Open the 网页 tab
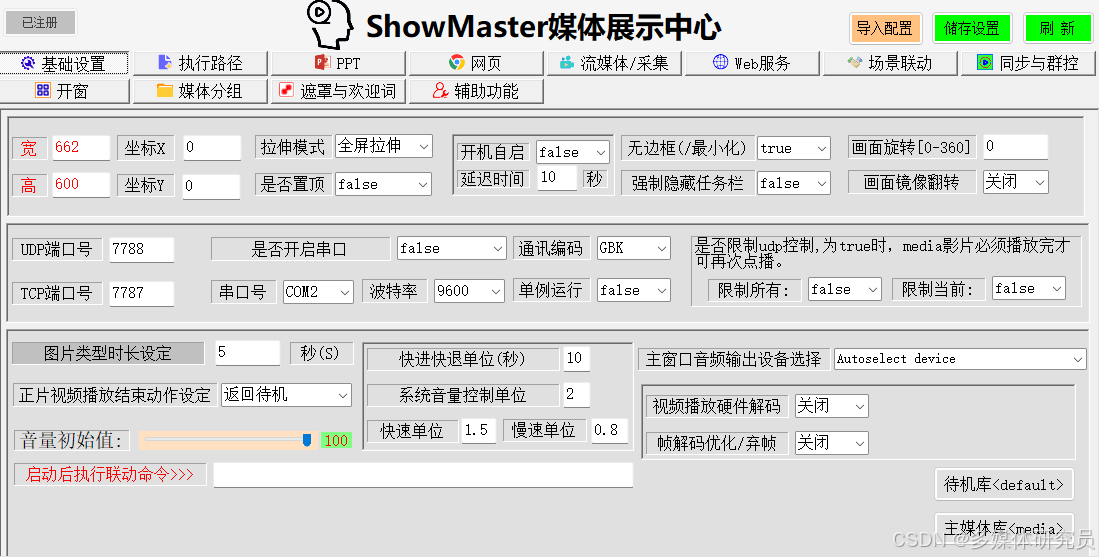The height and width of the screenshot is (557, 1099). (x=476, y=63)
